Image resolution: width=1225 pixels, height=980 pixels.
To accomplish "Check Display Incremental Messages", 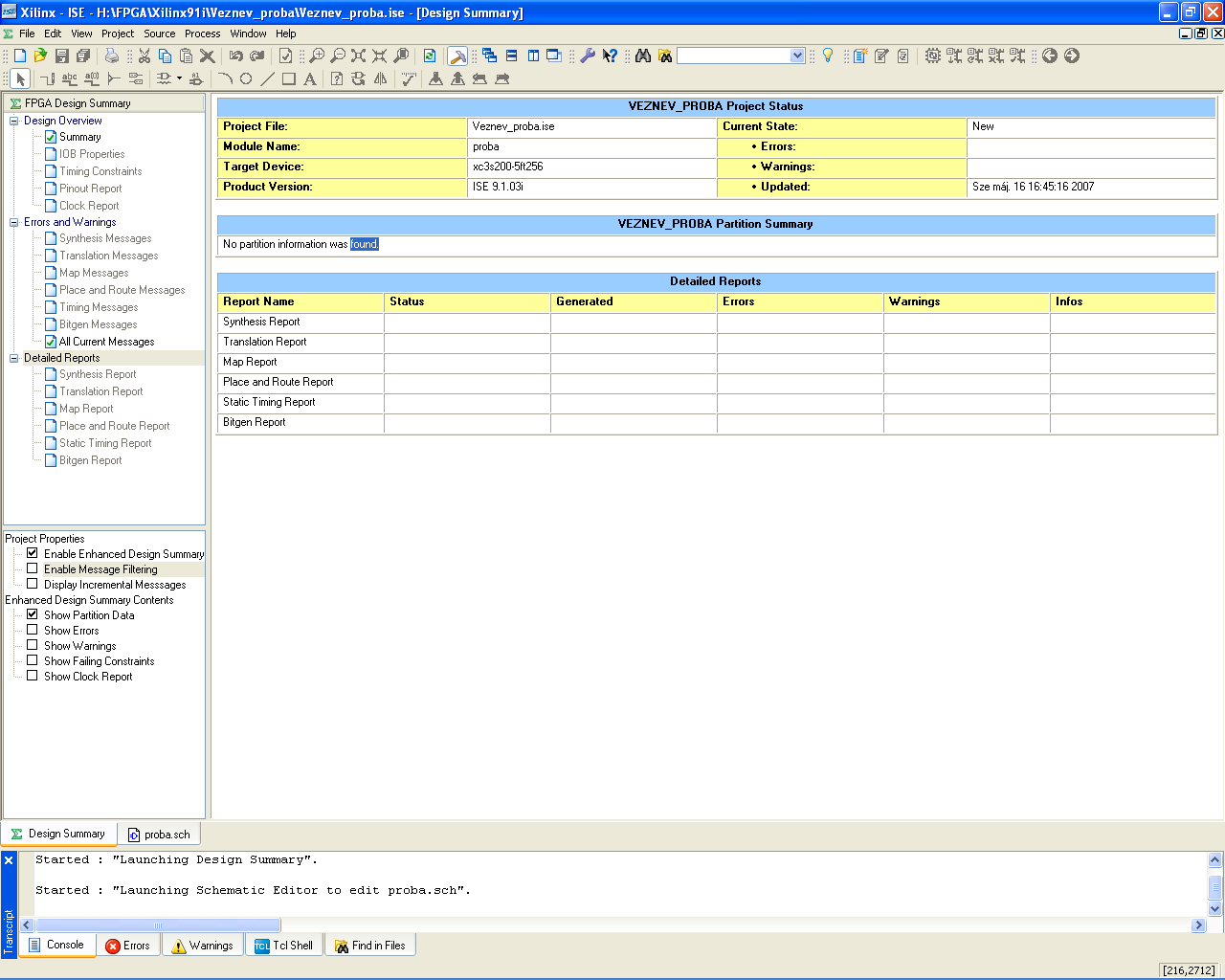I will (x=33, y=584).
